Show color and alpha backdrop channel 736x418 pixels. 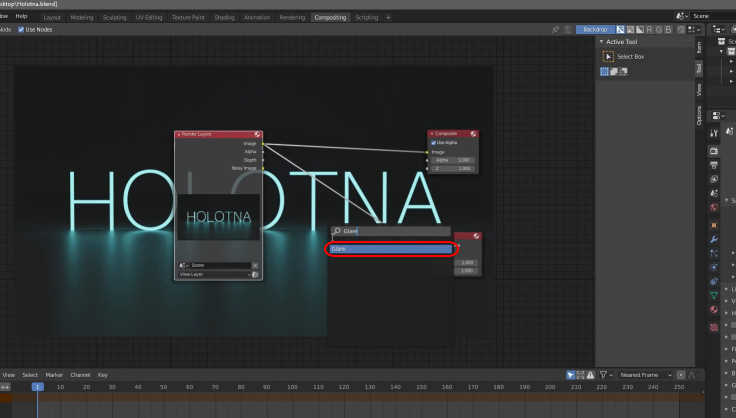621,29
